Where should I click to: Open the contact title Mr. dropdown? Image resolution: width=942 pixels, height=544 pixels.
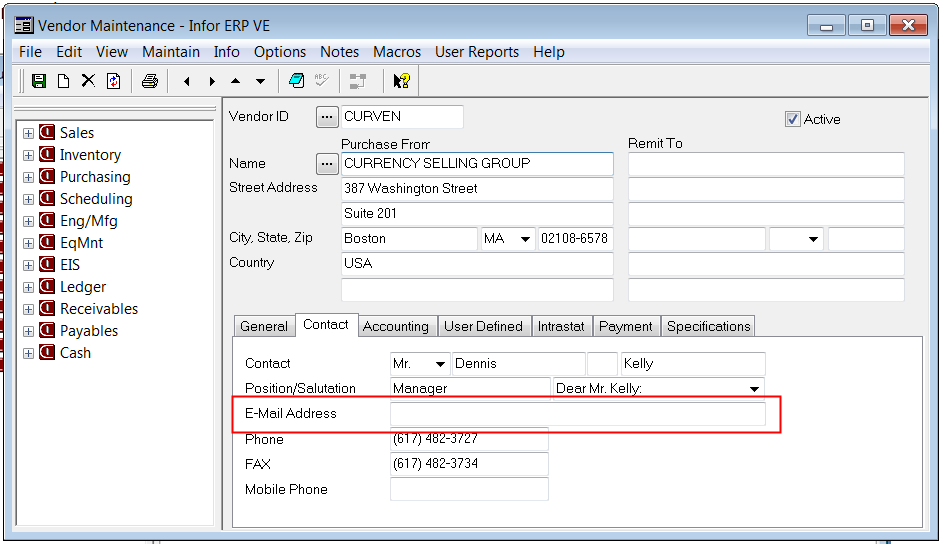click(438, 364)
